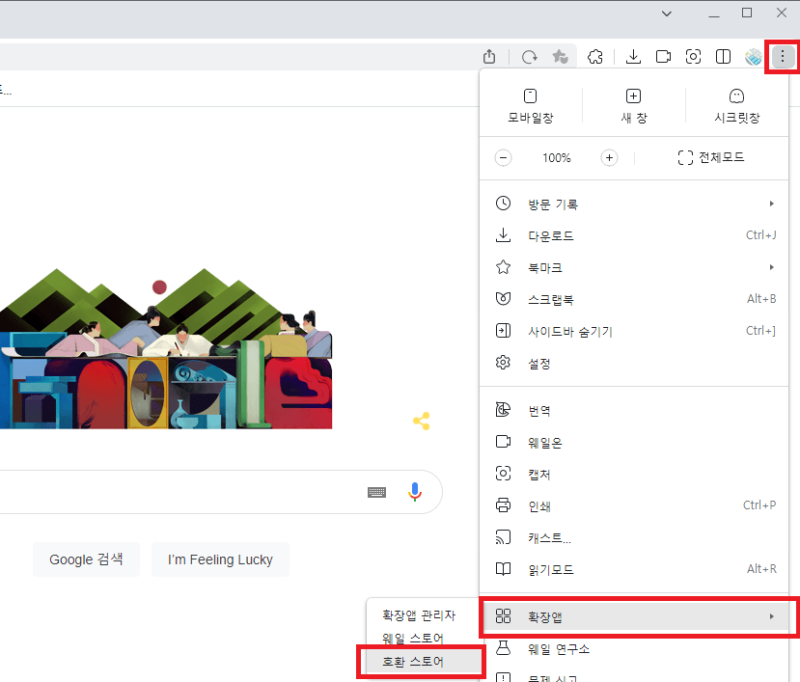Viewport: 800px width, 682px height.
Task: Select 다운로드 in the menu
Action: point(634,236)
